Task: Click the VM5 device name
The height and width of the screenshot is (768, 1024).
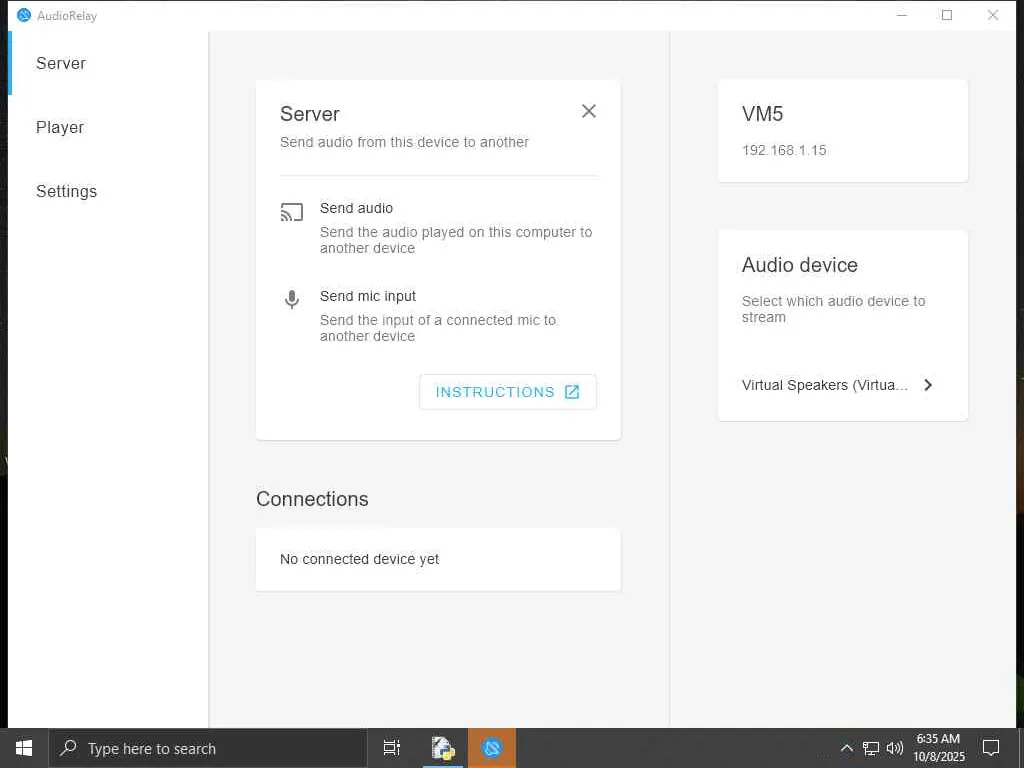Action: 762,114
